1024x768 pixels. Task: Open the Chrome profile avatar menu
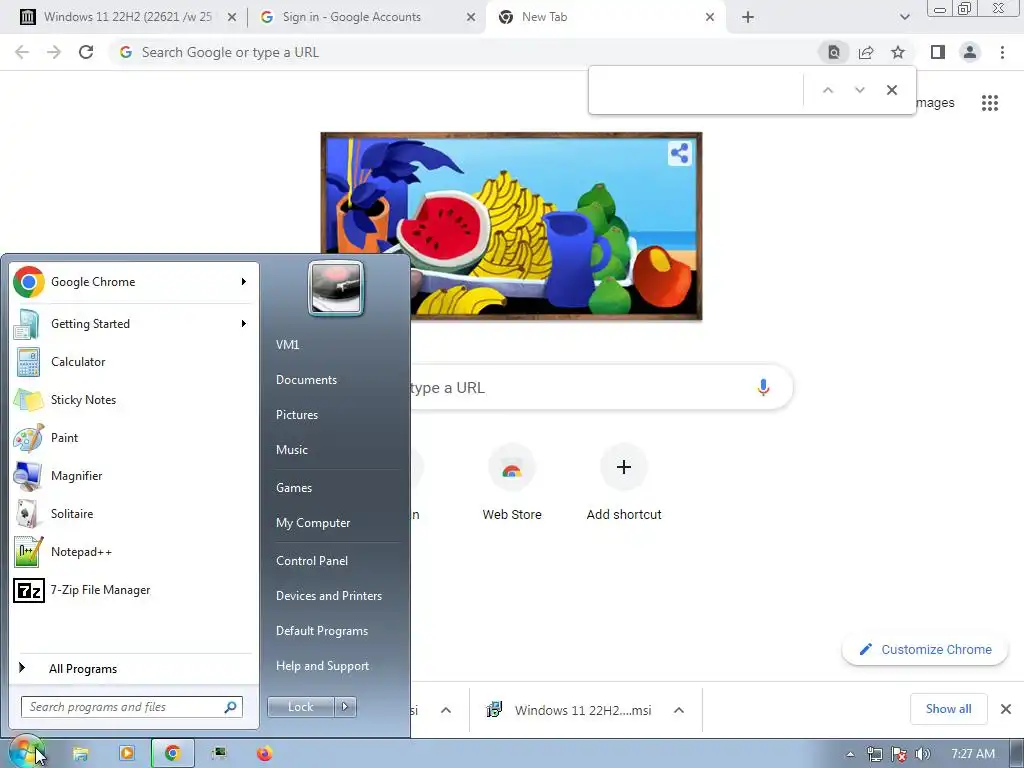(970, 52)
